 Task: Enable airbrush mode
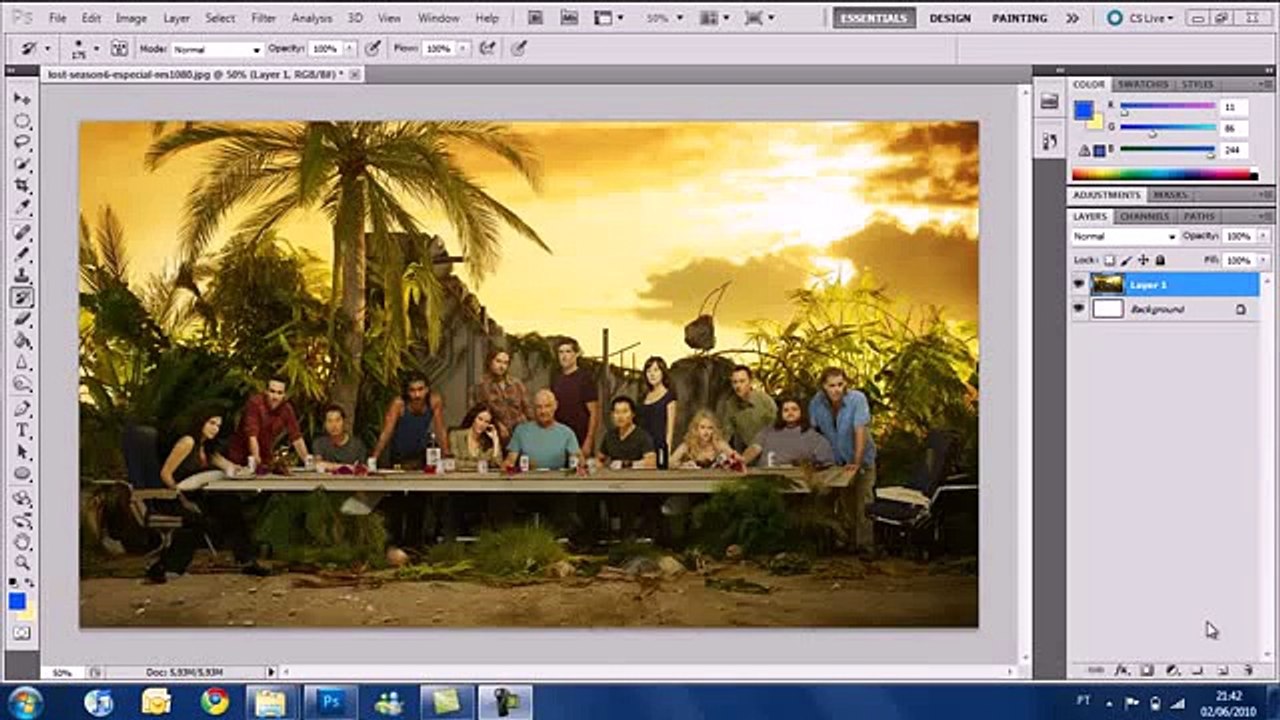(x=488, y=48)
